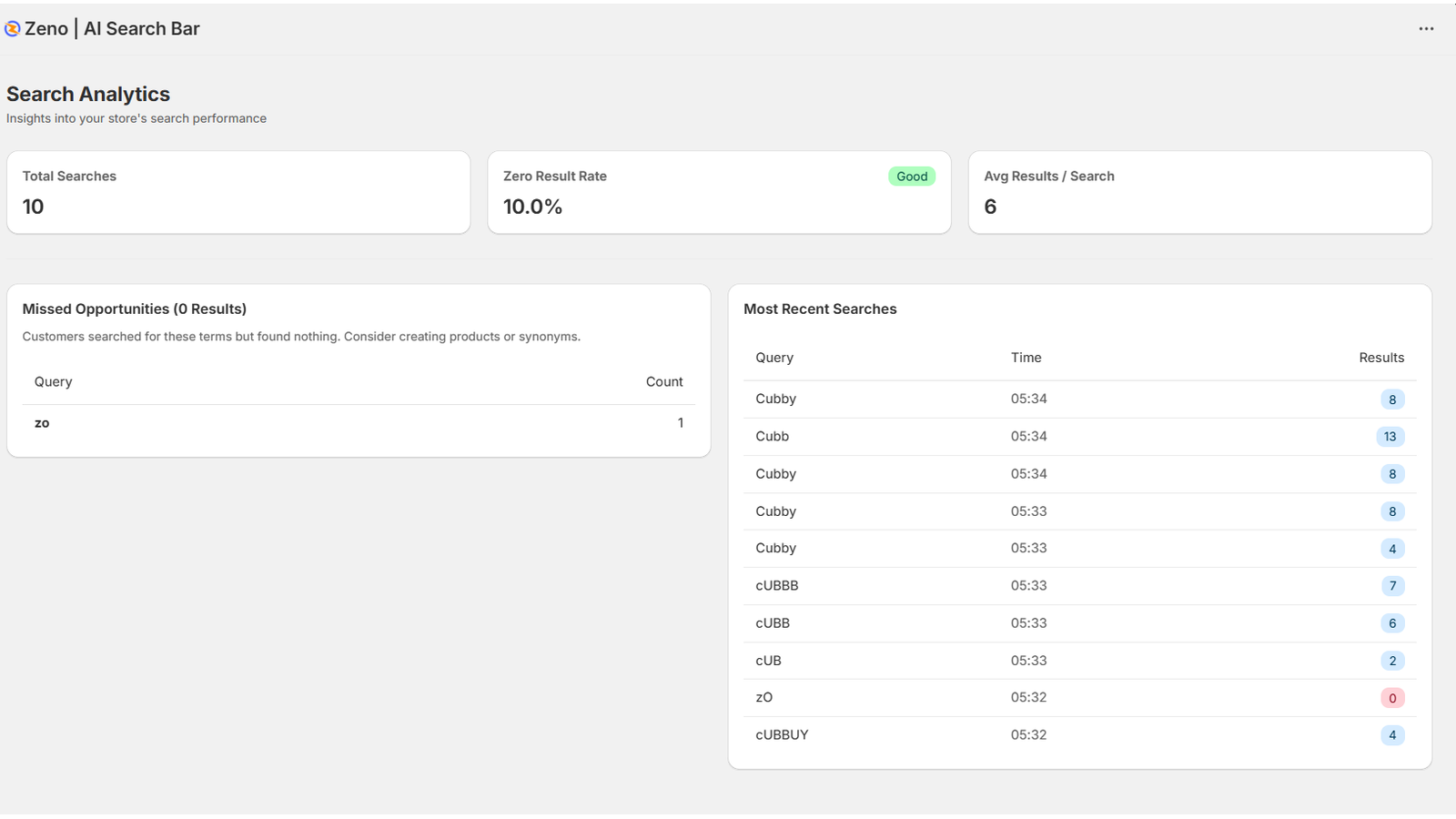
Task: Click the results badge showing 2 for cUB
Action: click(1392, 660)
